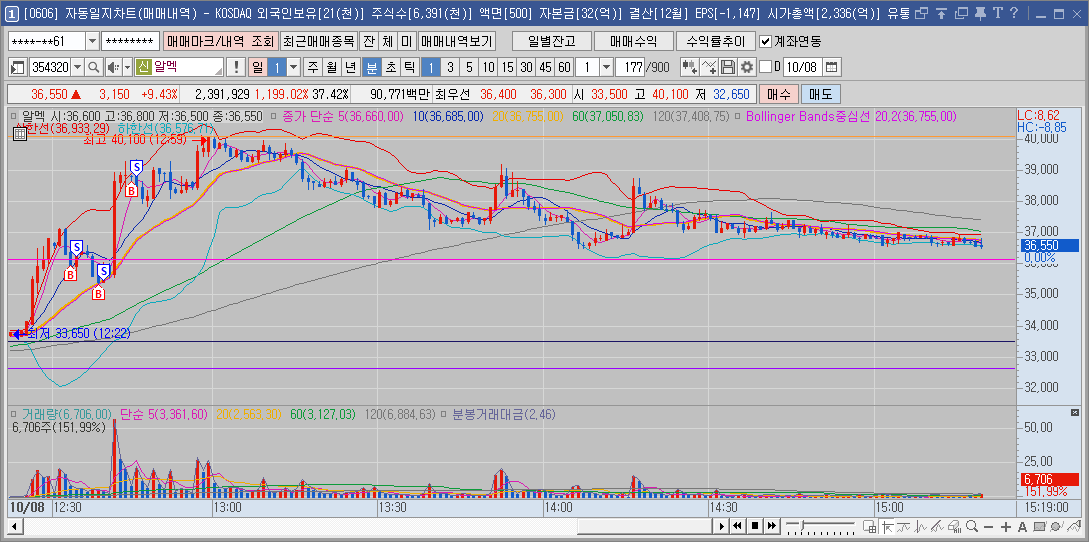This screenshot has width=1089, height=542.
Task: Select the 일 daily chart period toggle
Action: [258, 67]
